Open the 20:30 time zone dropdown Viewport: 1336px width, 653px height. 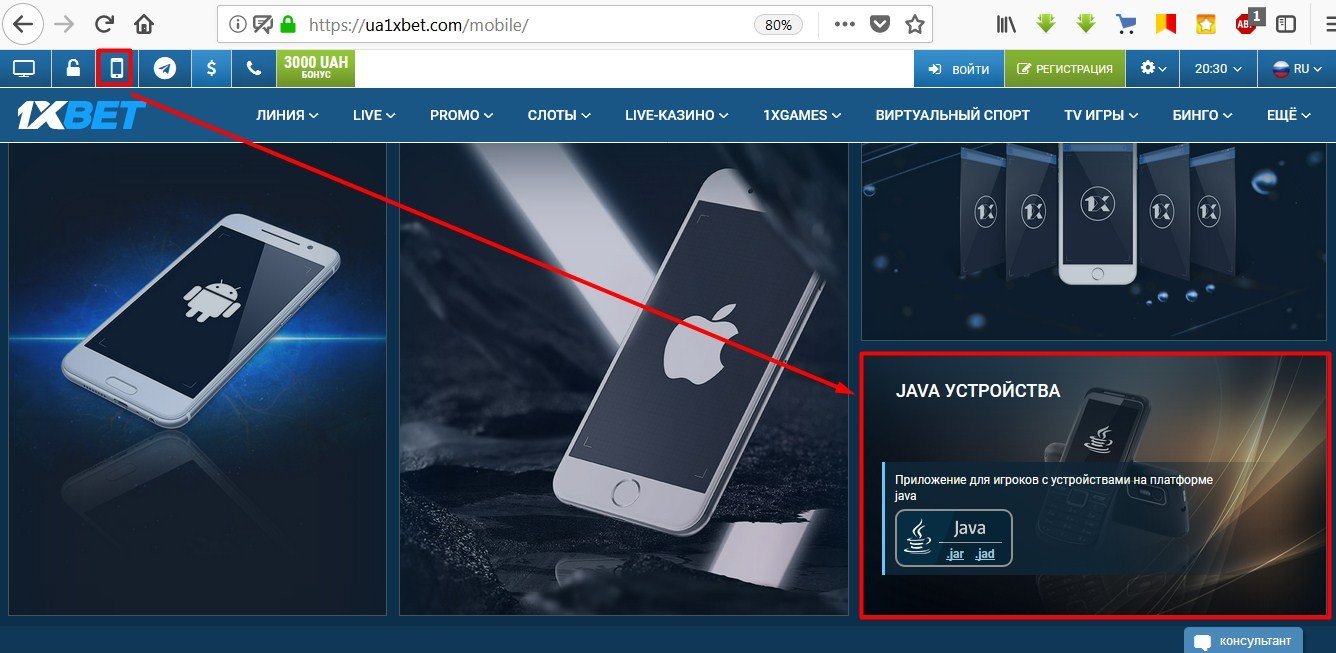(x=1218, y=69)
